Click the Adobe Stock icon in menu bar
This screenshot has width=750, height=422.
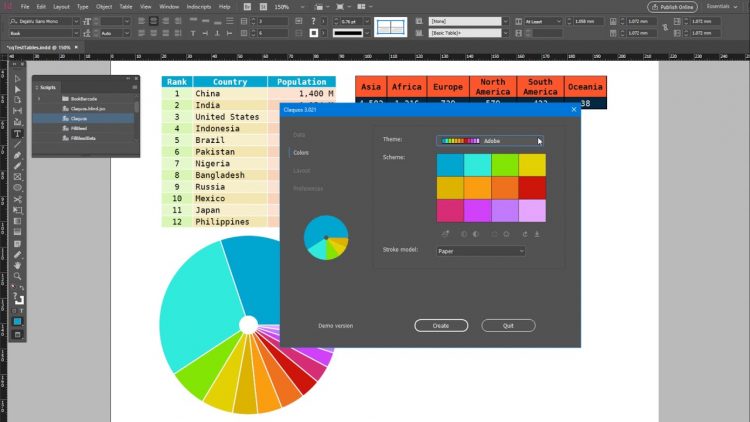(x=264, y=7)
